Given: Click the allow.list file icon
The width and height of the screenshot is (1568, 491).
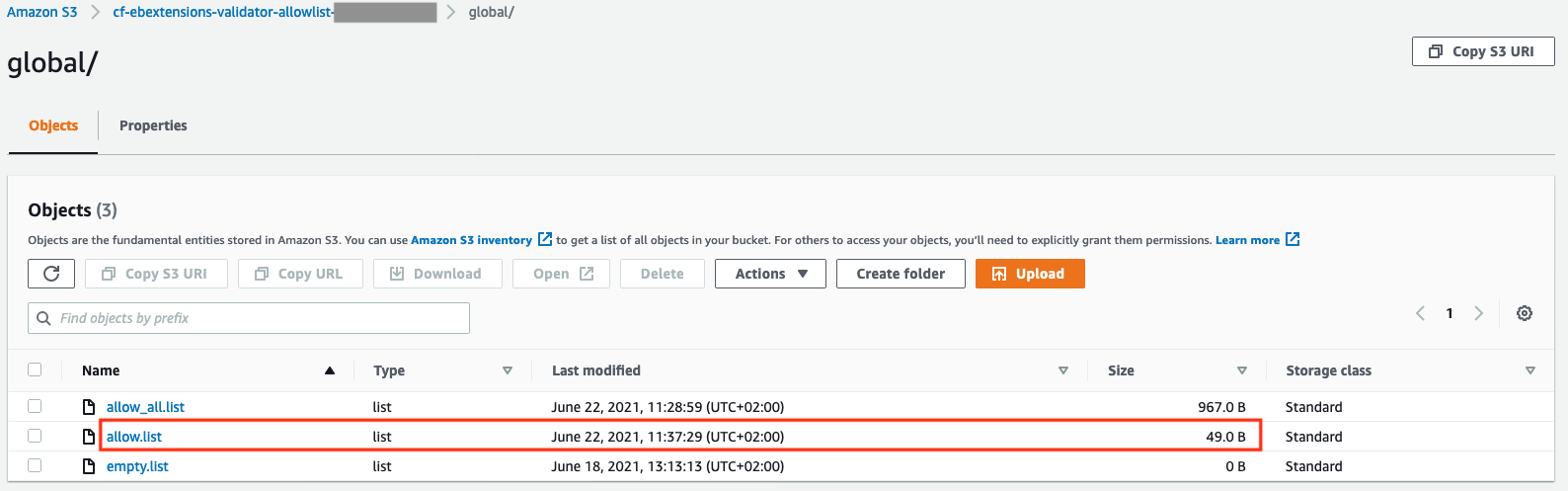Looking at the screenshot, I should pos(89,437).
